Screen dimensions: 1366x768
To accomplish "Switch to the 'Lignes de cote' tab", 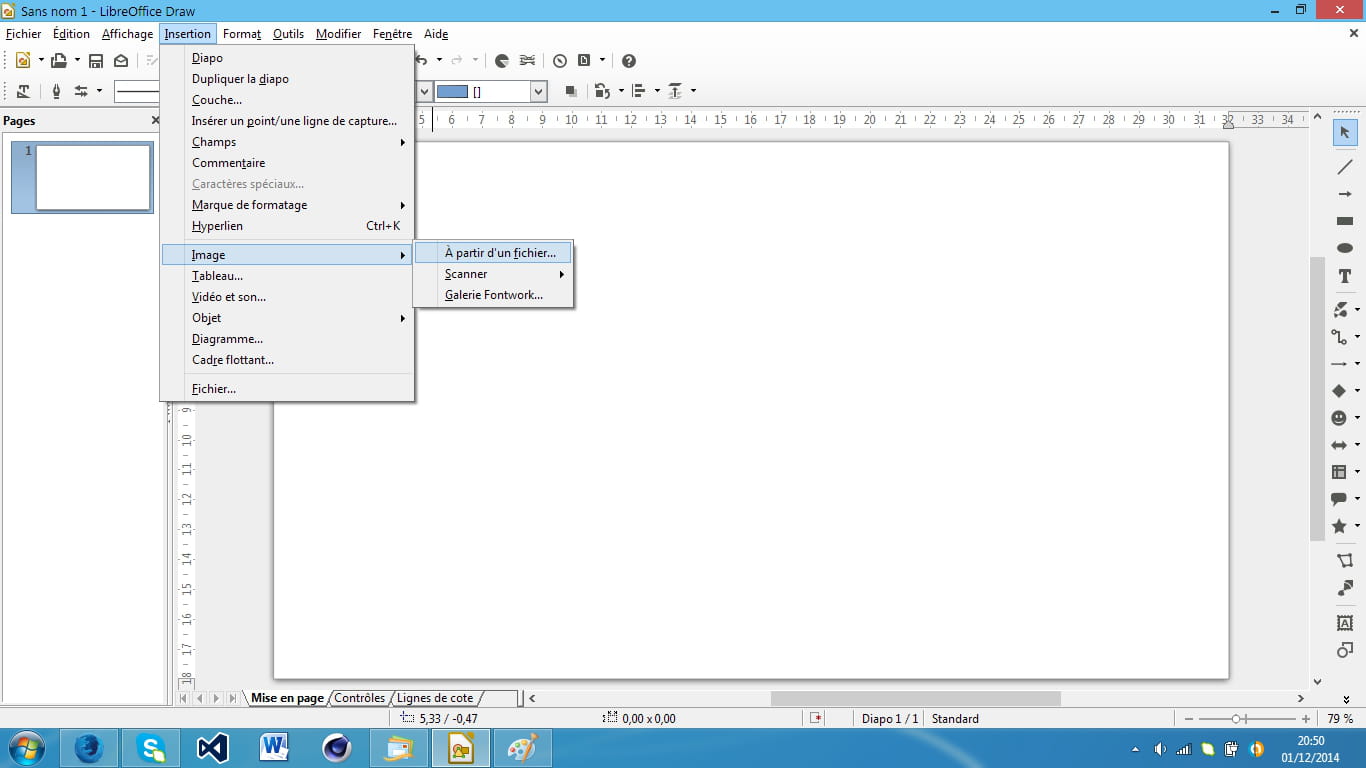I will [435, 698].
